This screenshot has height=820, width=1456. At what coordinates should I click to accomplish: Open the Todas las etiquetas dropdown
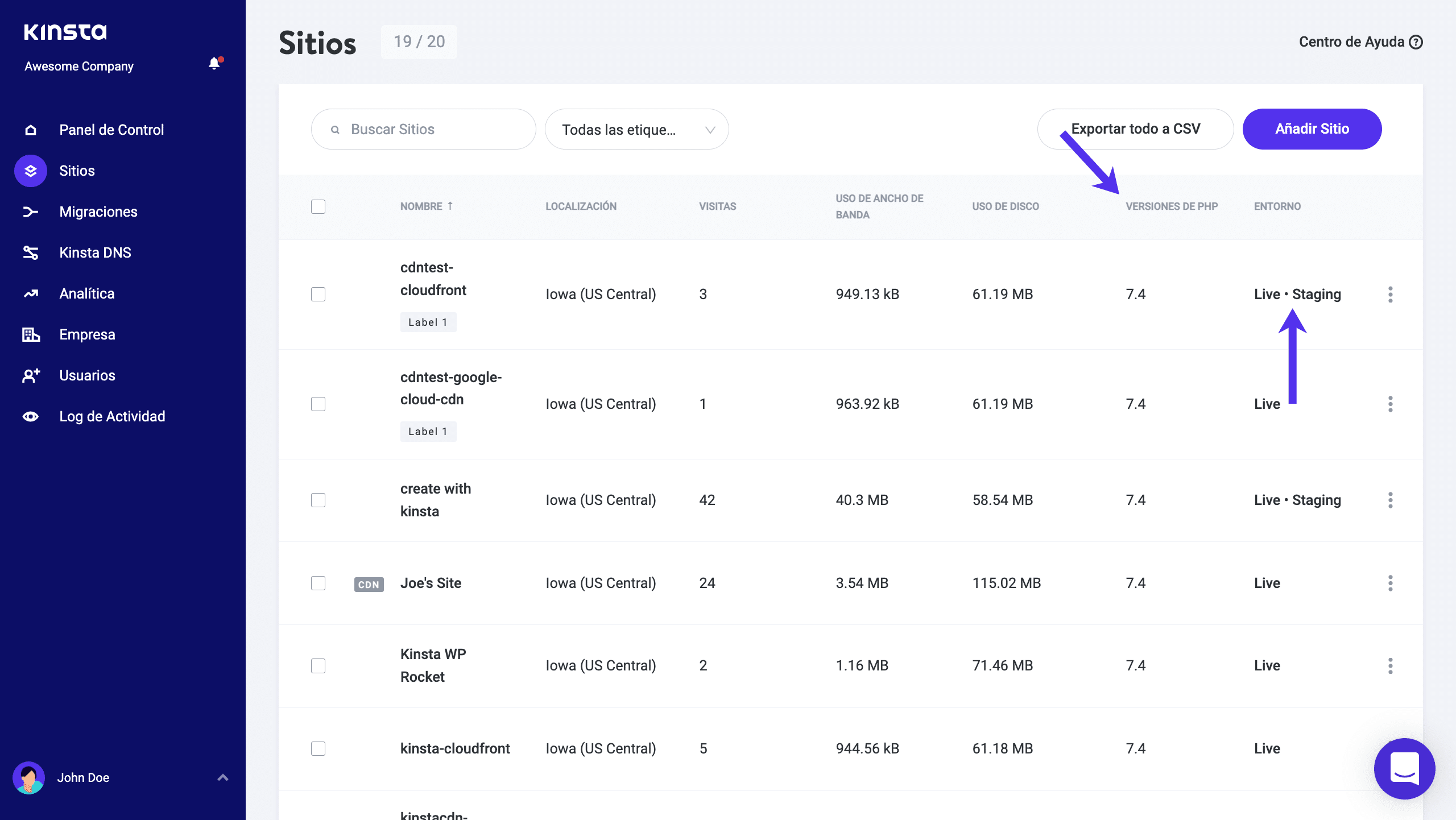[636, 129]
